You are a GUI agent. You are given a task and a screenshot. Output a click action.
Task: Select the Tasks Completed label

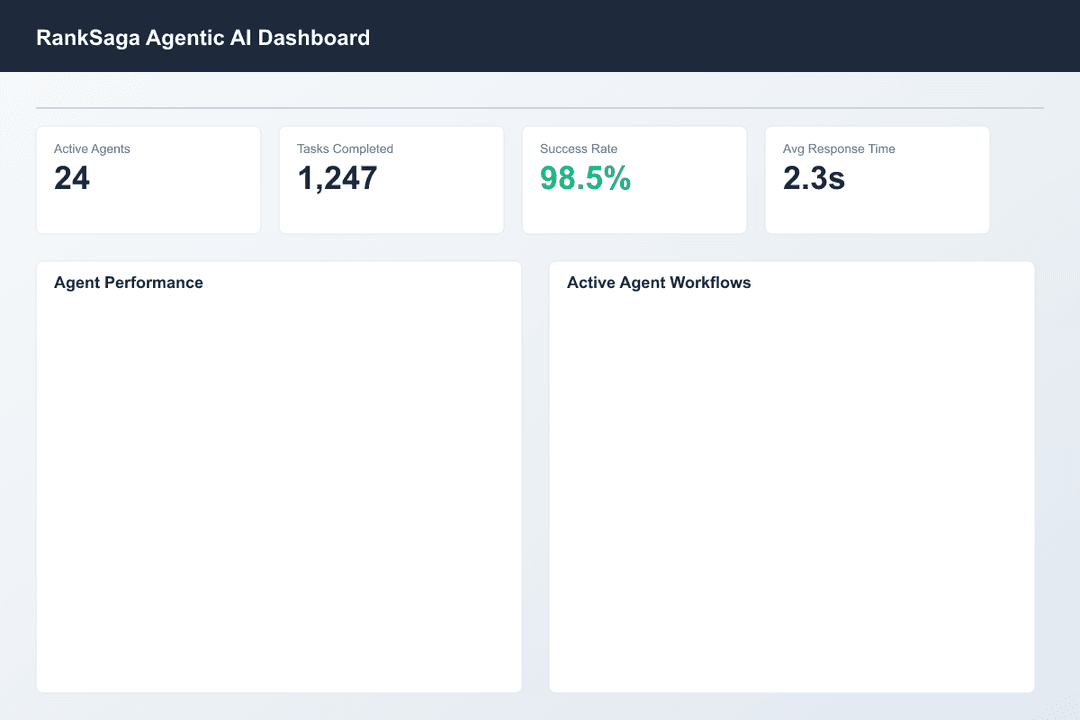(345, 149)
